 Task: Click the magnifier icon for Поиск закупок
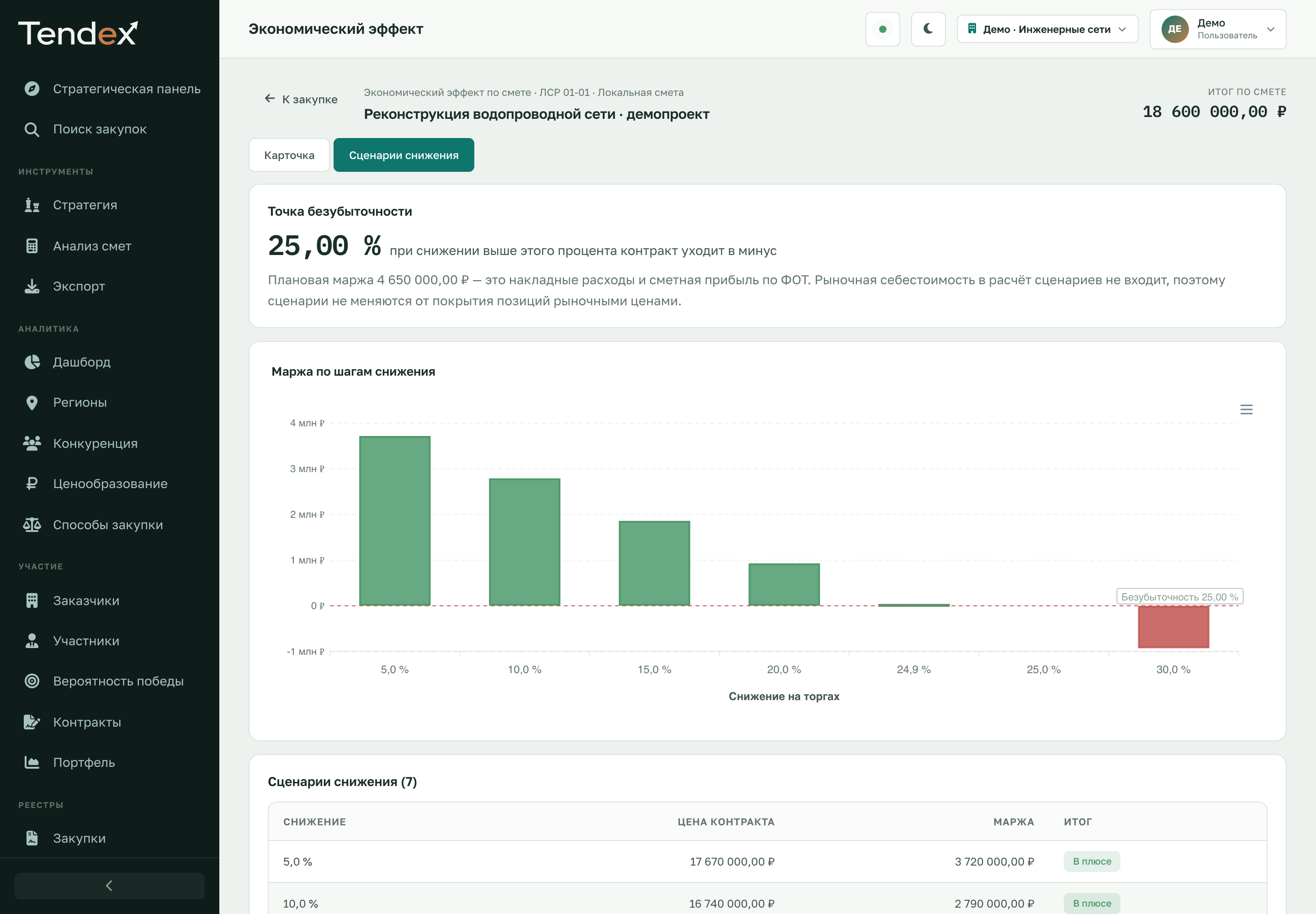click(x=32, y=129)
